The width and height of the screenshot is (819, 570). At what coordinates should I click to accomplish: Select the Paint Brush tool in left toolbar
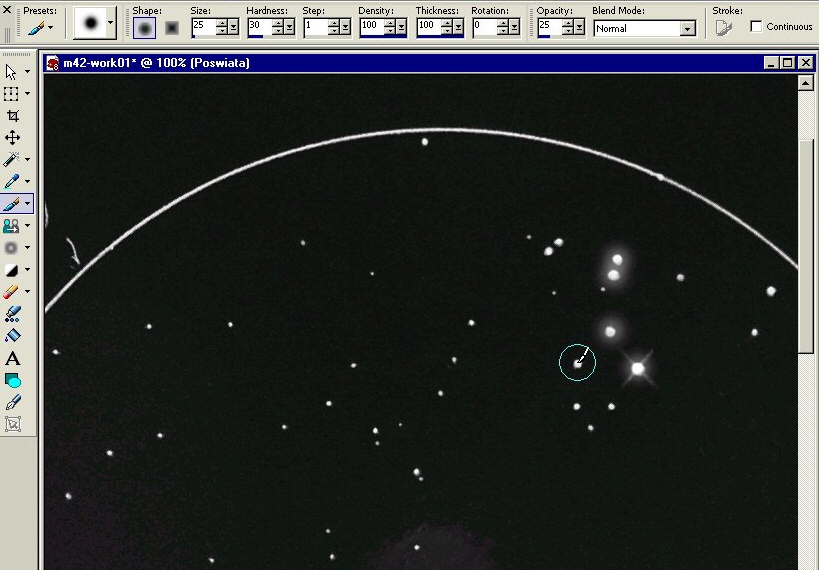pyautogui.click(x=11, y=203)
